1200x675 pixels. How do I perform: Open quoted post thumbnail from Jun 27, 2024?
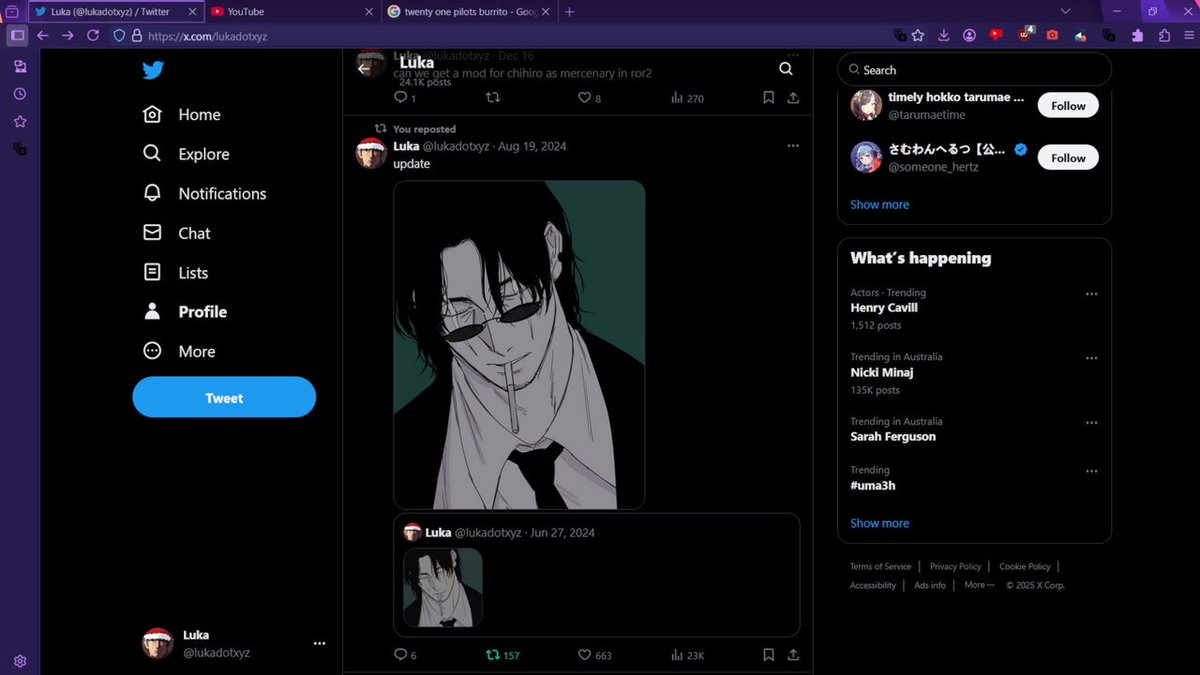click(x=443, y=588)
